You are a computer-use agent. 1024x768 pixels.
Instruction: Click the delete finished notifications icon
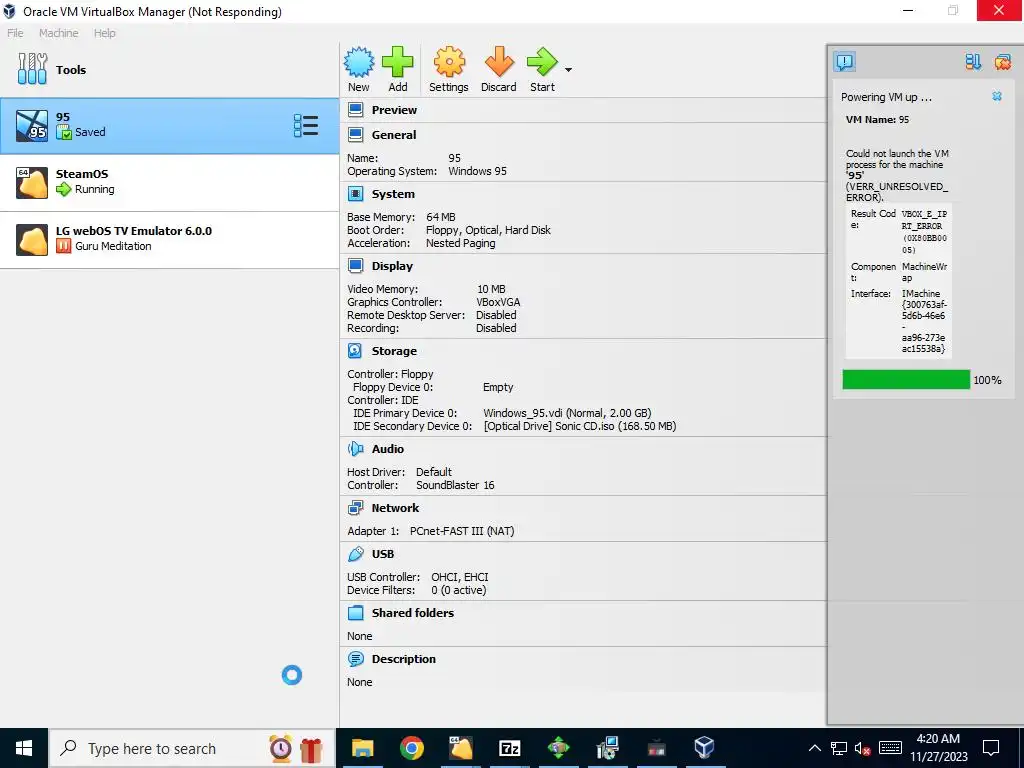(1002, 62)
